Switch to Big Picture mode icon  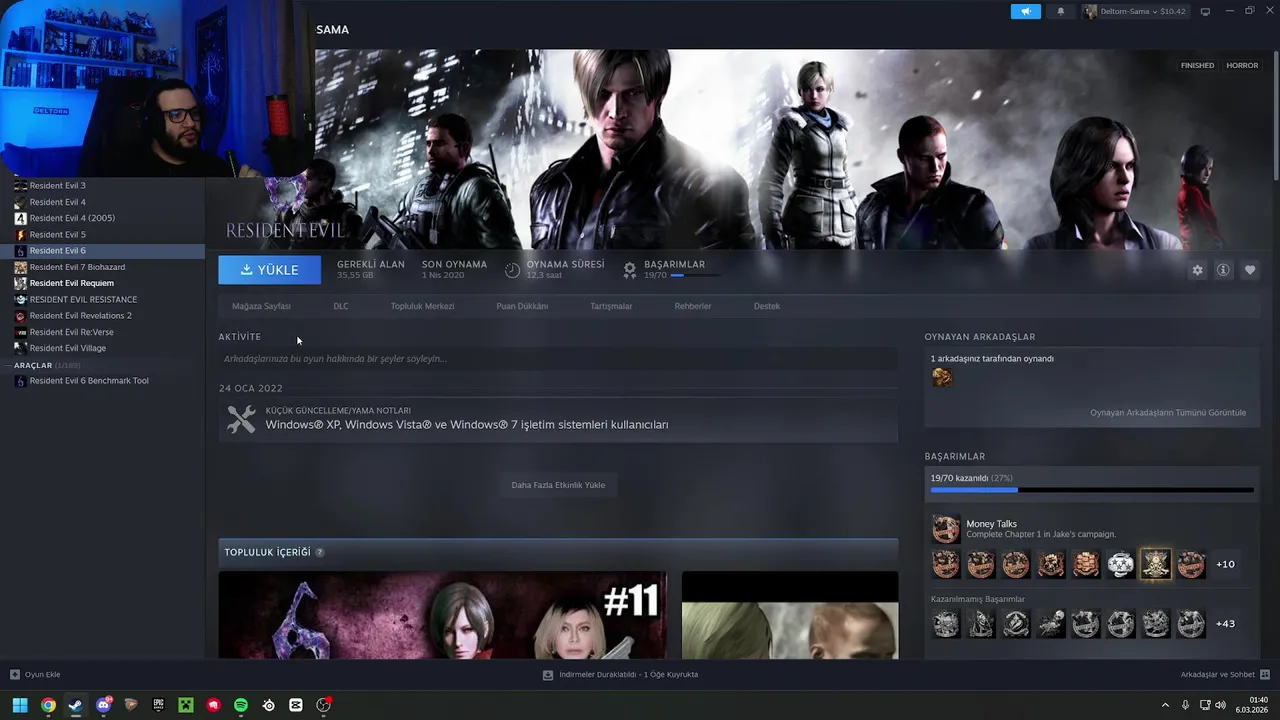click(x=1205, y=11)
